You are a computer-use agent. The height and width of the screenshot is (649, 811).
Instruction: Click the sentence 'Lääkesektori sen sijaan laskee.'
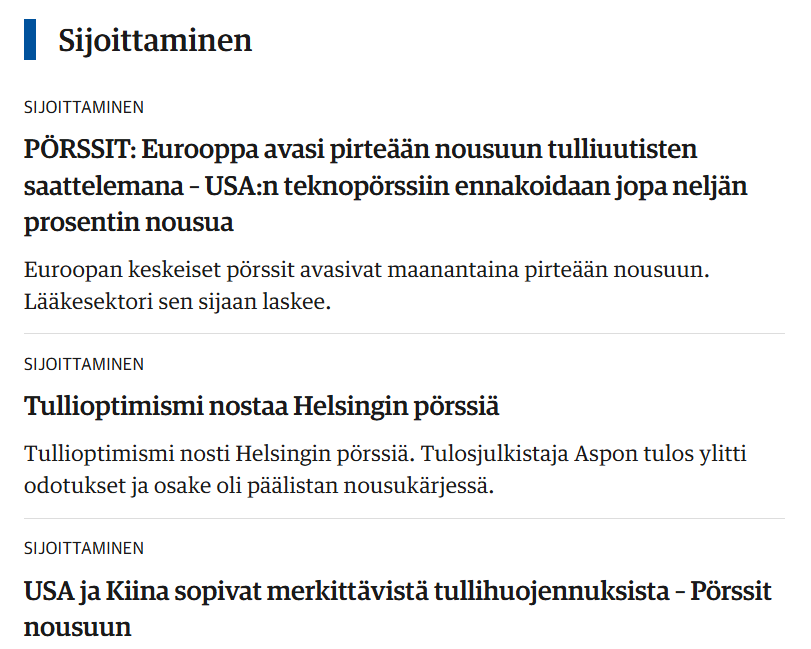(x=177, y=301)
